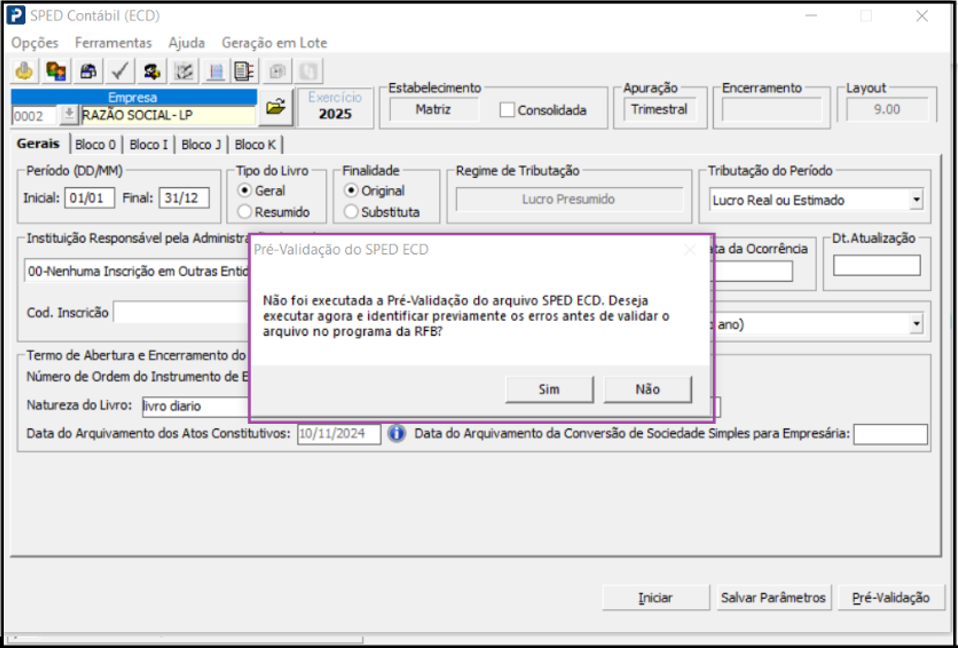Click the Inicial period field 01/01
The width and height of the screenshot is (958, 649).
(x=90, y=198)
